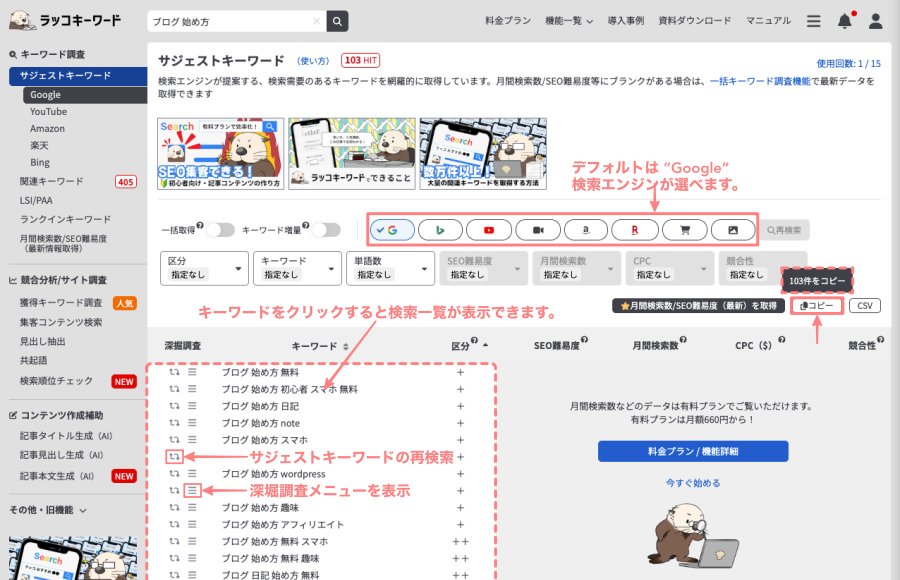Show help for the 競合性 column header
This screenshot has width=900, height=580.
point(880,340)
